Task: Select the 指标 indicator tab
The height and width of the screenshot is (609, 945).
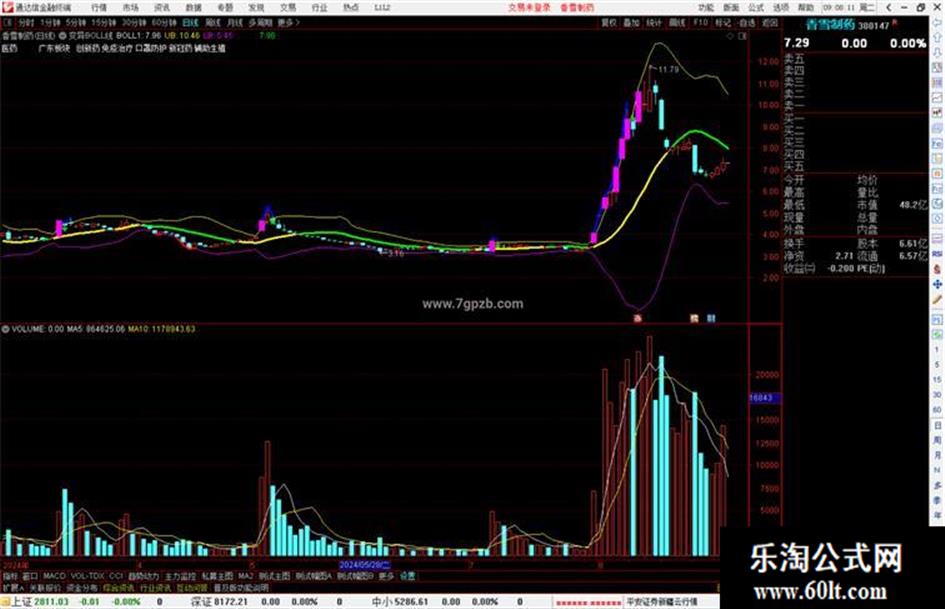Action: (10, 576)
